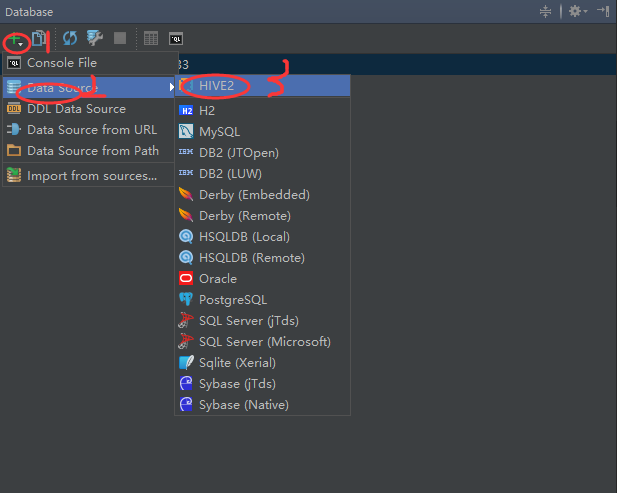The height and width of the screenshot is (493, 617).
Task: Select SQL Server (jTds) entry
Action: pos(262,321)
